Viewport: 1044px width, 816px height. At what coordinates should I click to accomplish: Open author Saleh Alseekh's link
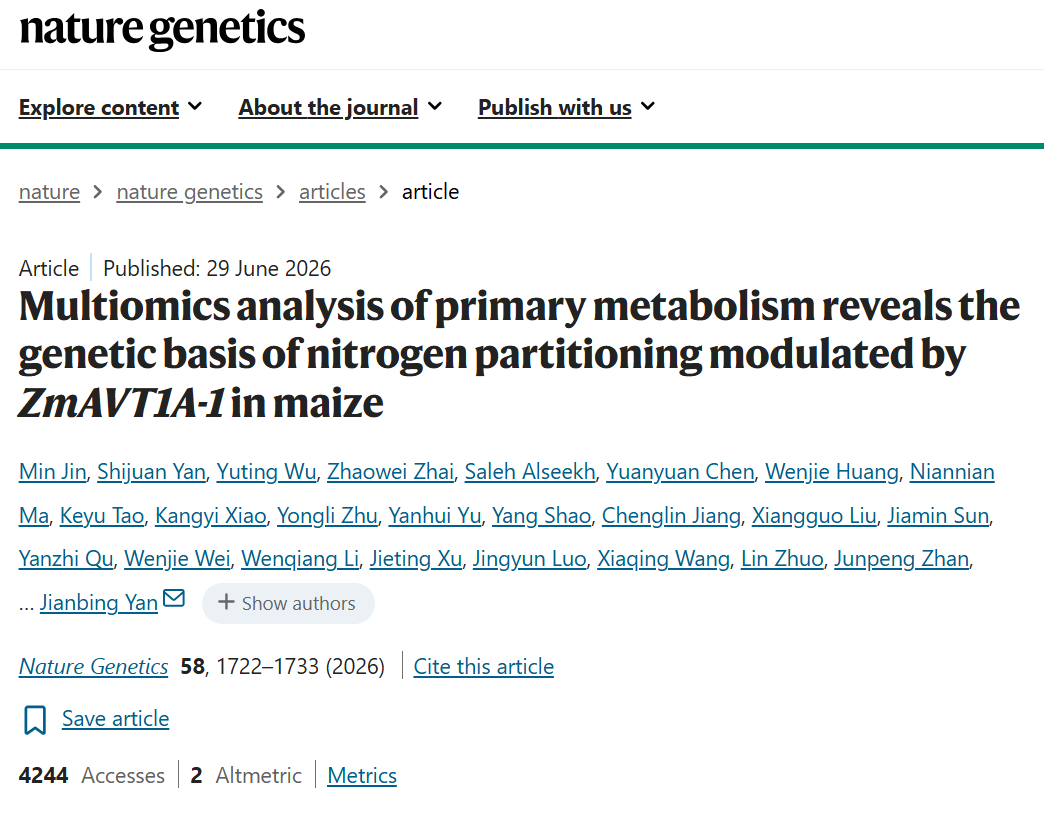click(x=530, y=471)
